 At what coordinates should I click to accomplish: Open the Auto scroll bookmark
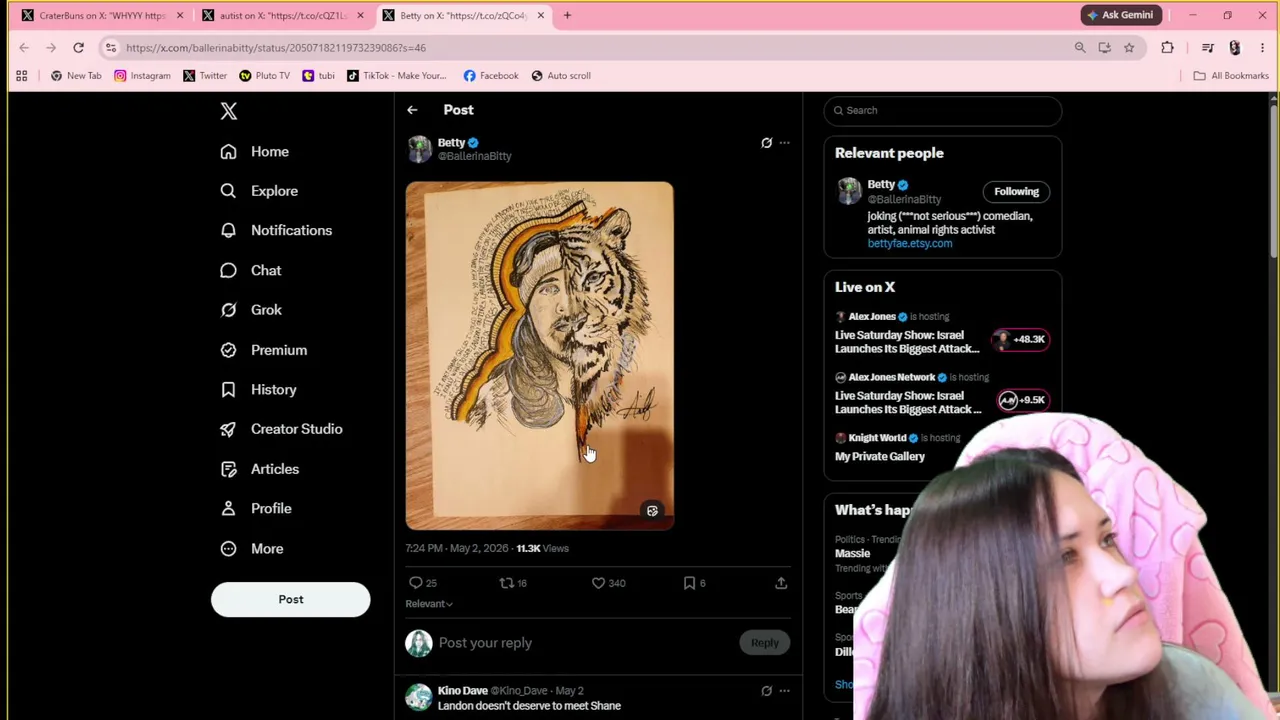click(561, 76)
